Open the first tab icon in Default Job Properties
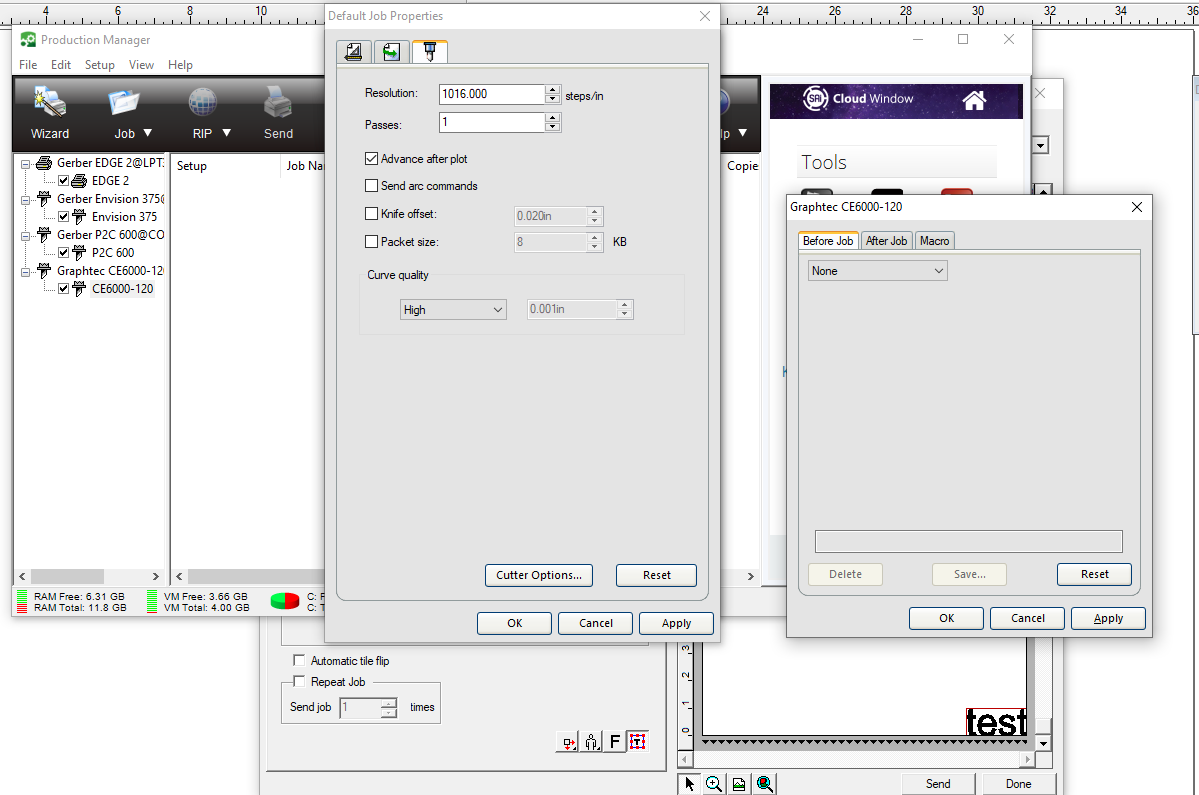The width and height of the screenshot is (1199, 795). (354, 52)
